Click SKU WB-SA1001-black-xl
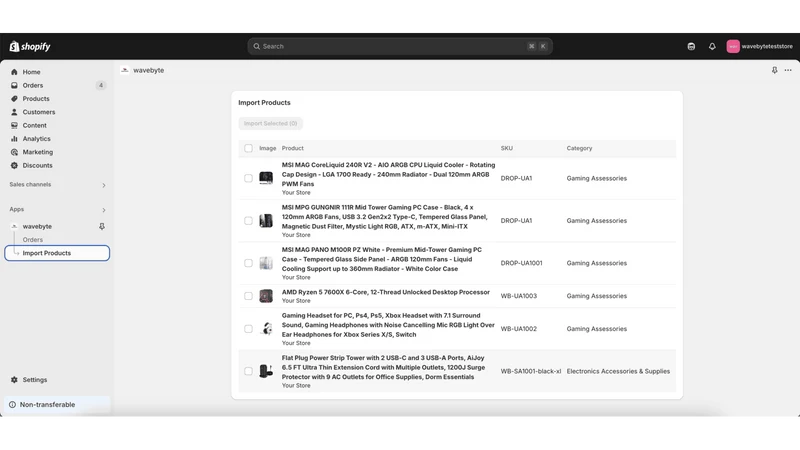 (531, 371)
